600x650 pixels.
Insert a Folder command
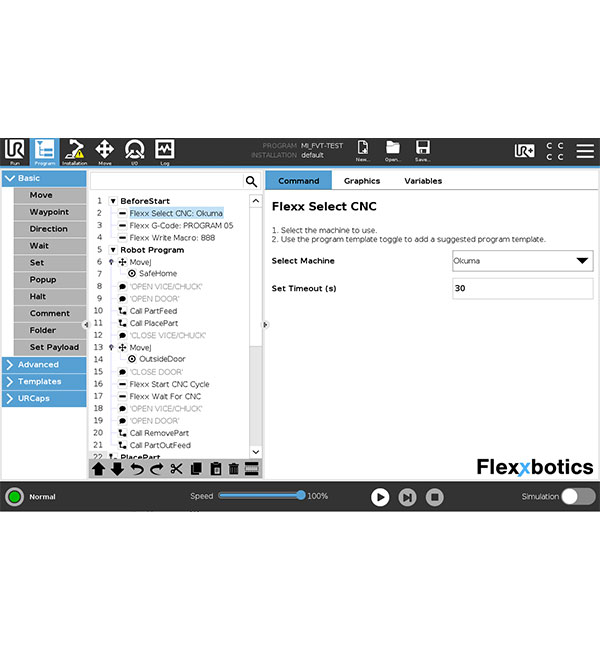click(50, 330)
